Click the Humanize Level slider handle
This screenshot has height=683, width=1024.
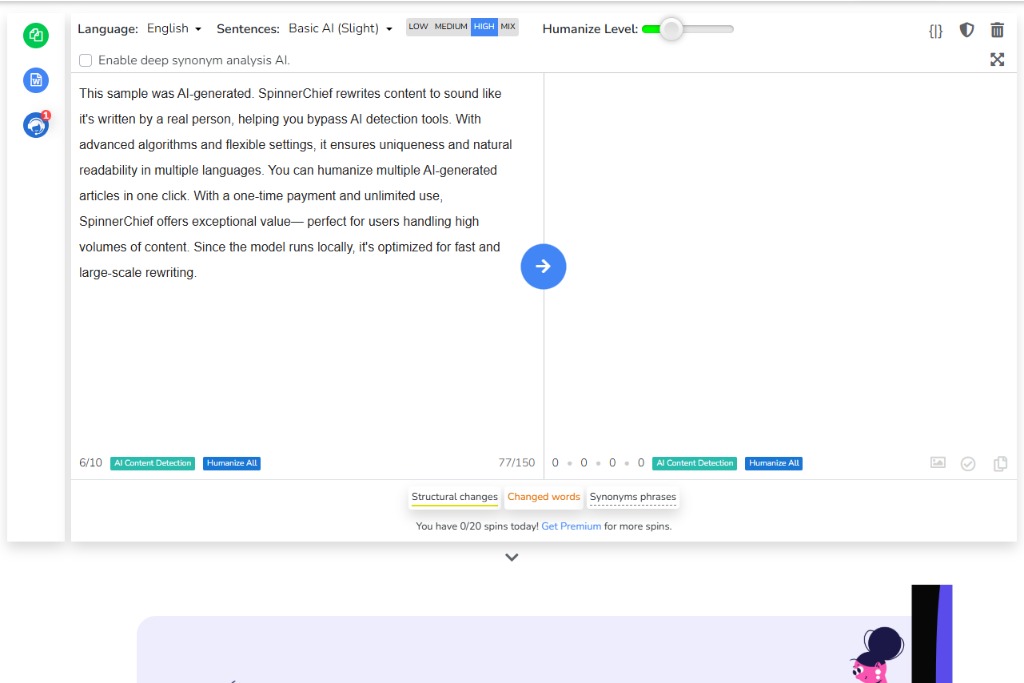click(672, 29)
